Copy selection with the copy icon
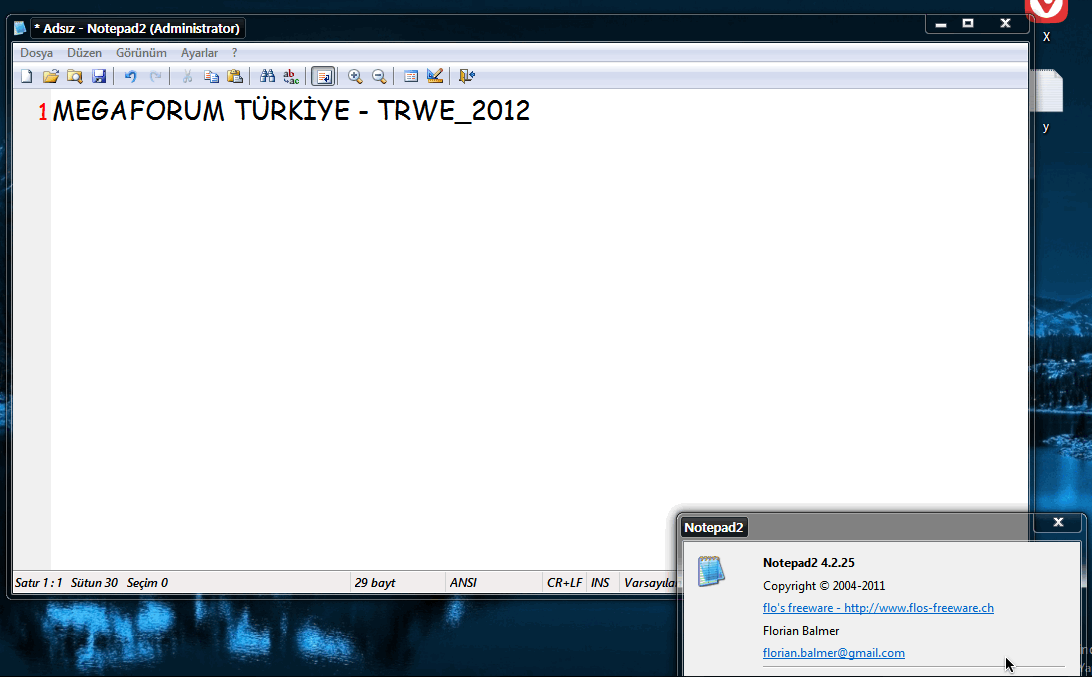Image resolution: width=1092 pixels, height=677 pixels. 211,76
